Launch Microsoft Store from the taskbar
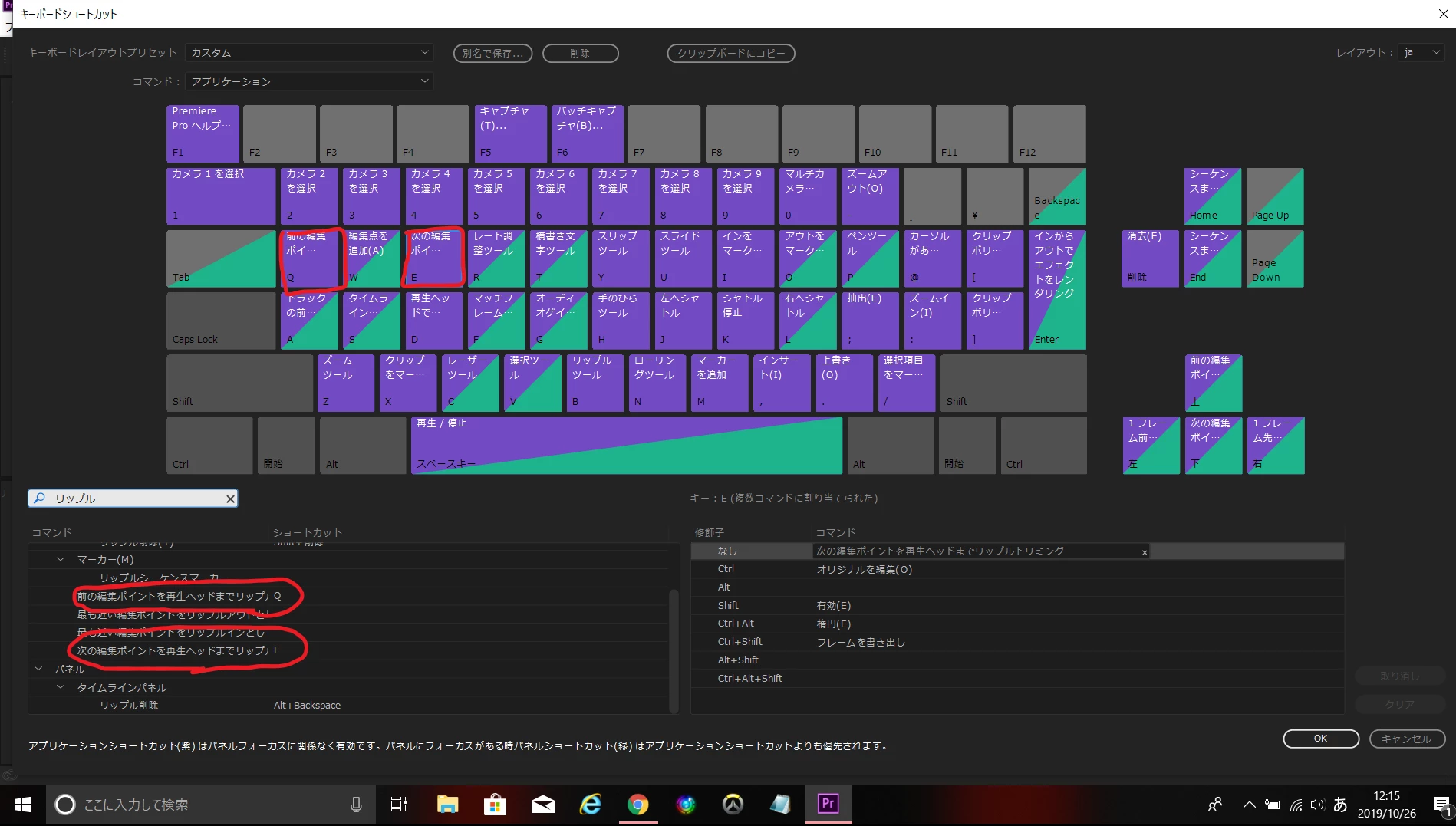The height and width of the screenshot is (826, 1456). pos(495,805)
